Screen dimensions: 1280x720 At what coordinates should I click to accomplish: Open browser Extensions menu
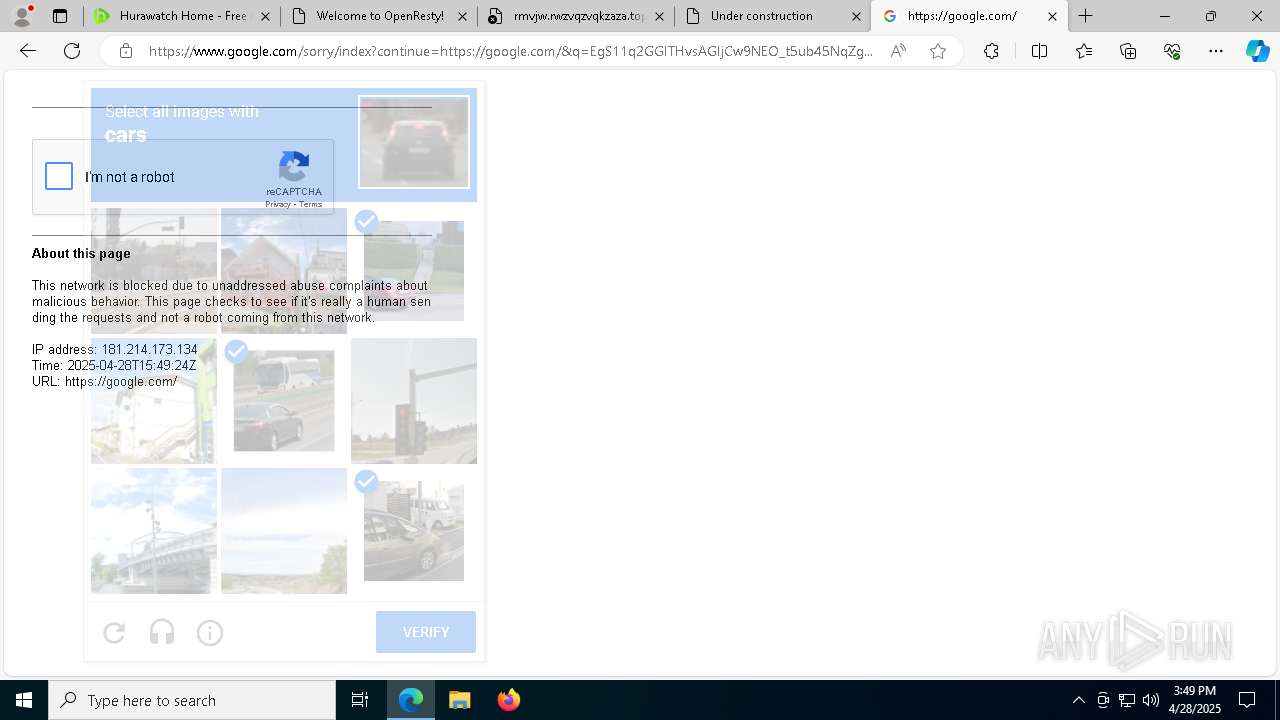click(x=991, y=51)
